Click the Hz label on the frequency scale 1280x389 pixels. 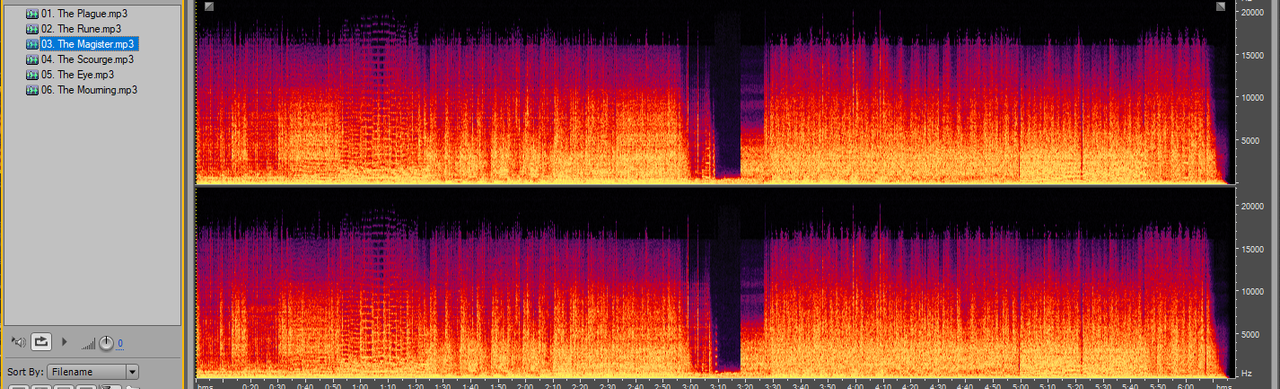pos(1246,373)
